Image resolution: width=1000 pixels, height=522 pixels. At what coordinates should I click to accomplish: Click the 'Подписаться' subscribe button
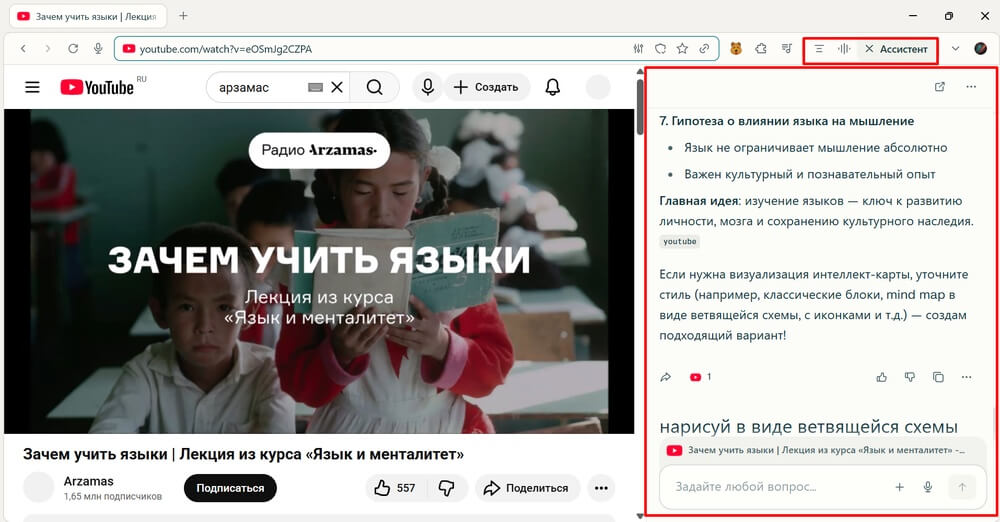click(x=230, y=488)
